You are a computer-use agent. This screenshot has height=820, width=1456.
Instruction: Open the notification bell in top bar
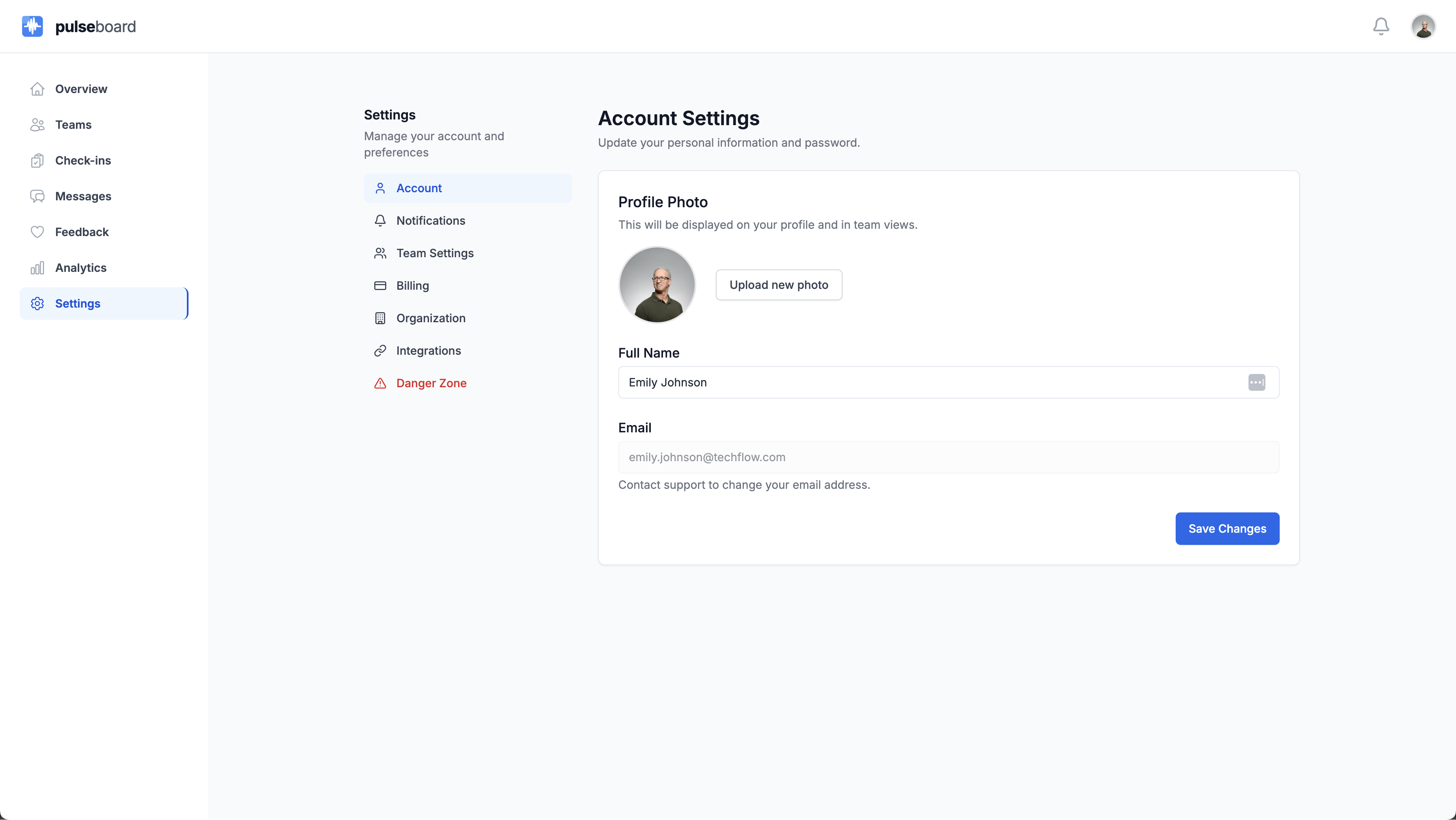tap(1380, 26)
